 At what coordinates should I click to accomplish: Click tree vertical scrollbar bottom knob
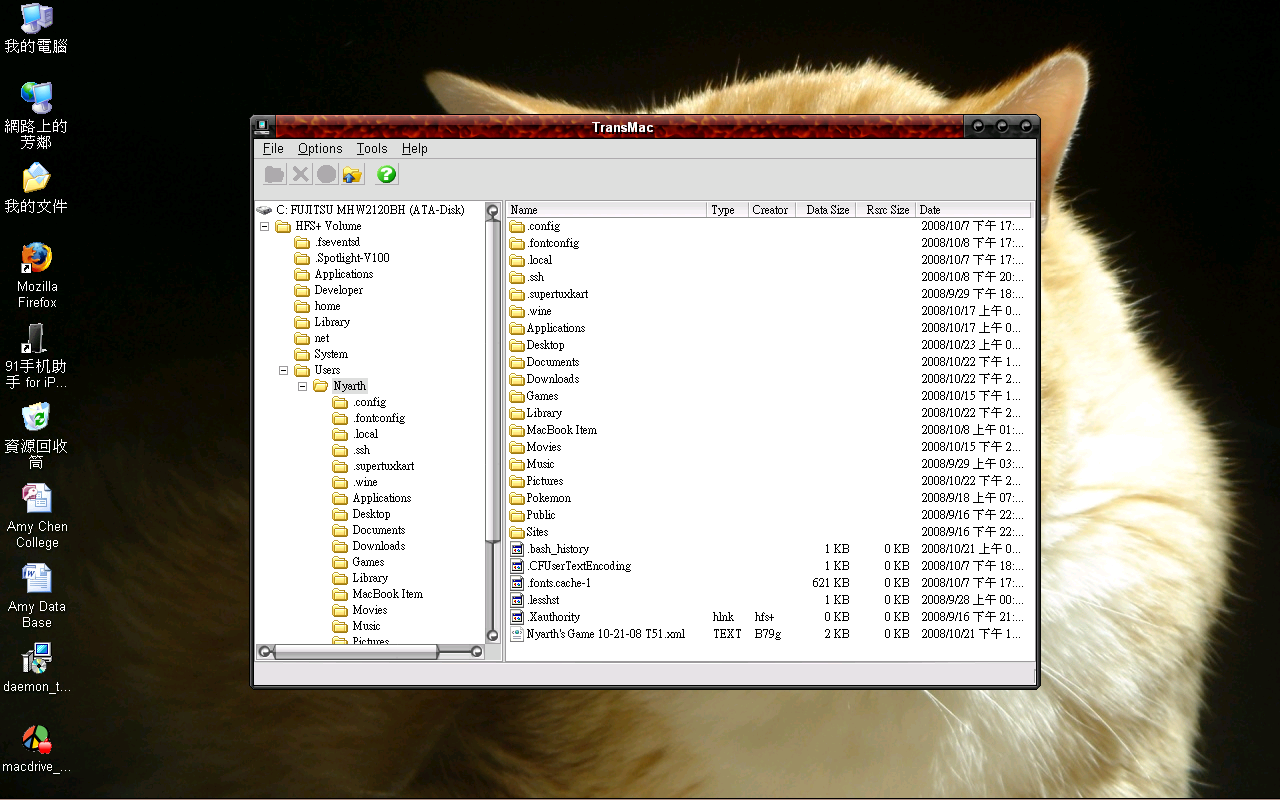(492, 635)
